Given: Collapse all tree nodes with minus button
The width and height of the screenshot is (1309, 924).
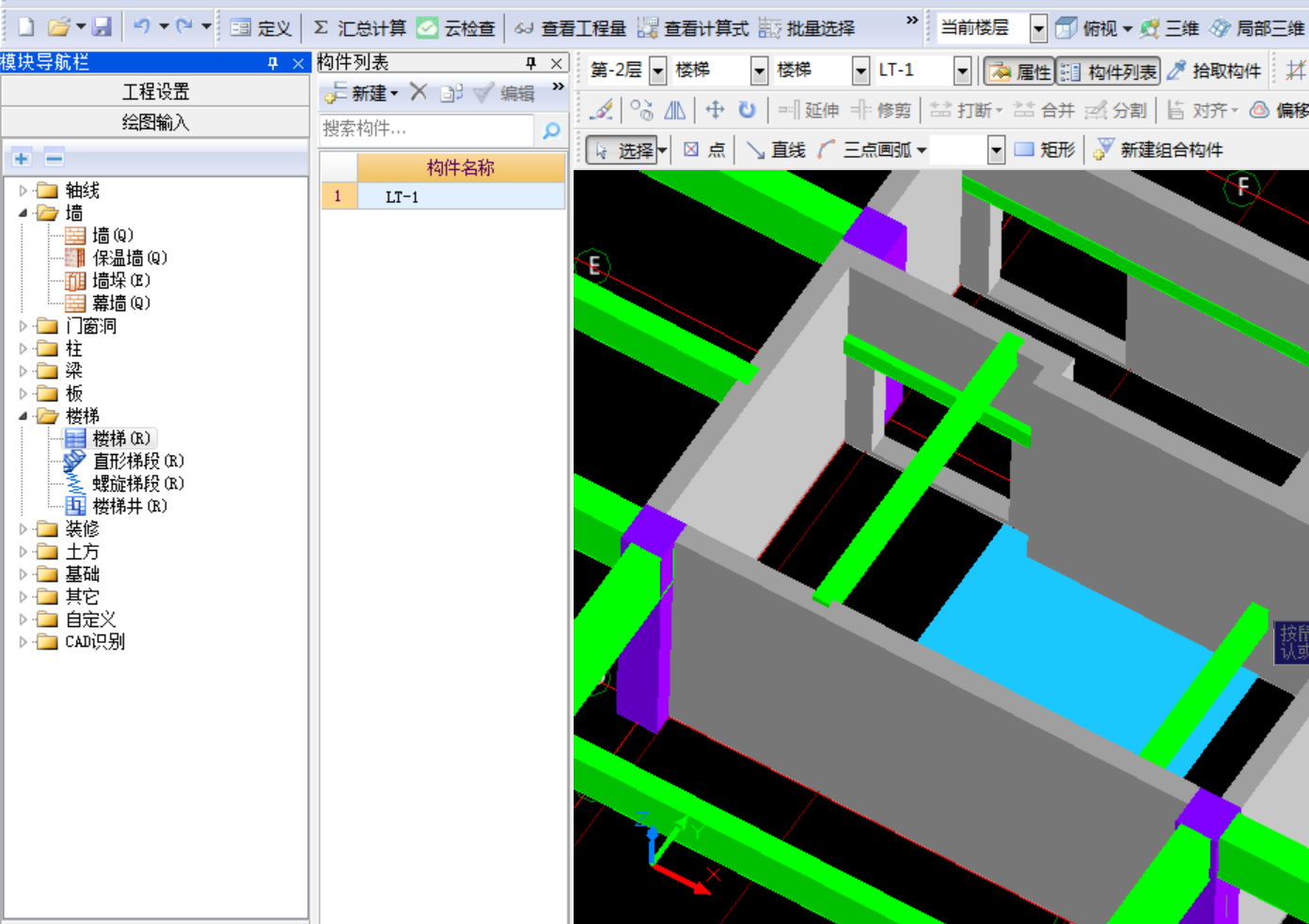Looking at the screenshot, I should 55,158.
